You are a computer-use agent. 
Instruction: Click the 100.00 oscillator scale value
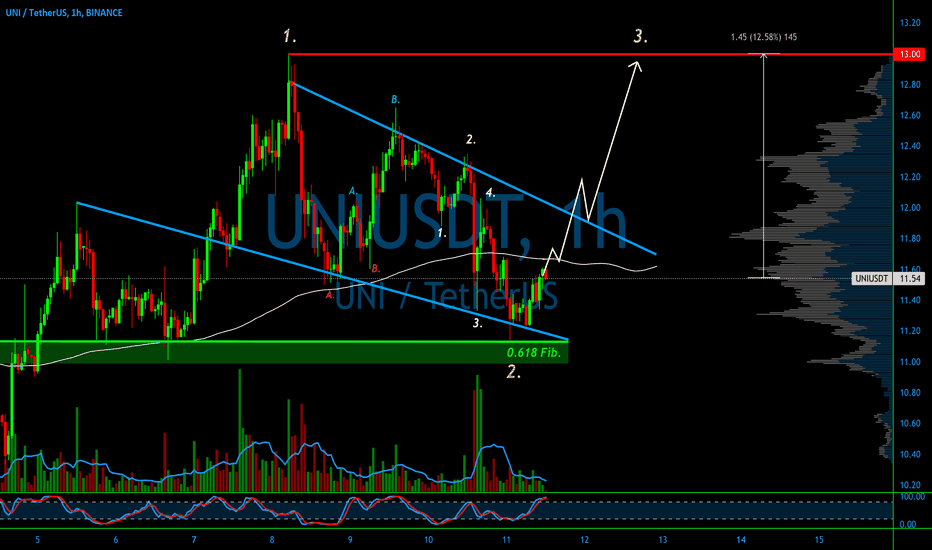[912, 496]
